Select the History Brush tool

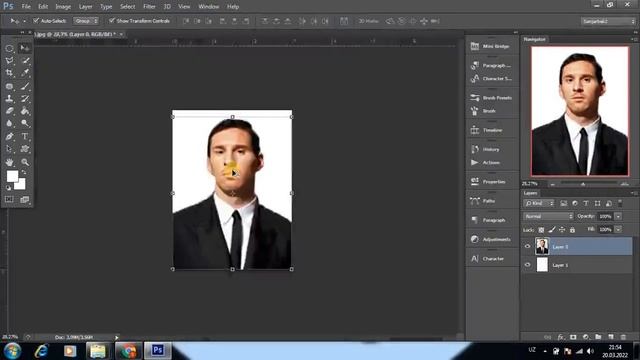tap(25, 99)
